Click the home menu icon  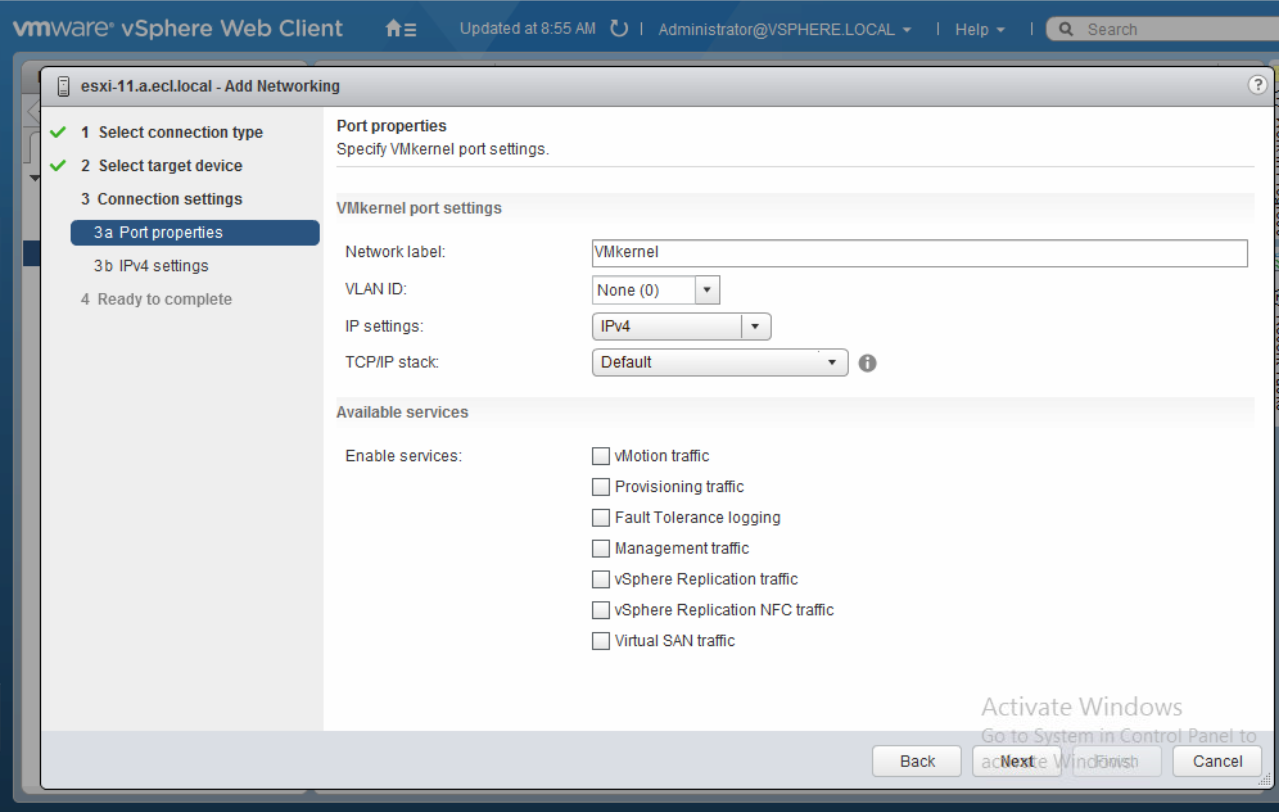[400, 29]
